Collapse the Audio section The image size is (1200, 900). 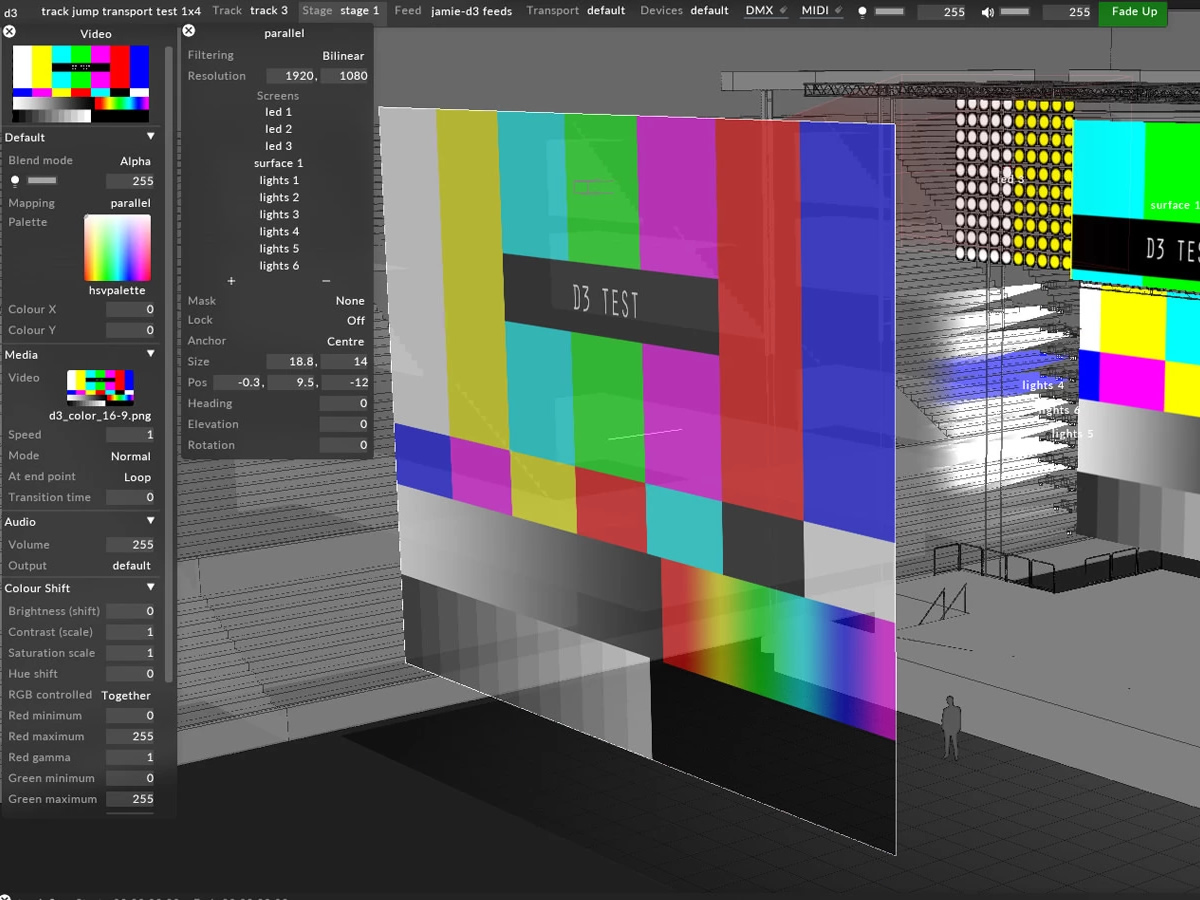151,521
